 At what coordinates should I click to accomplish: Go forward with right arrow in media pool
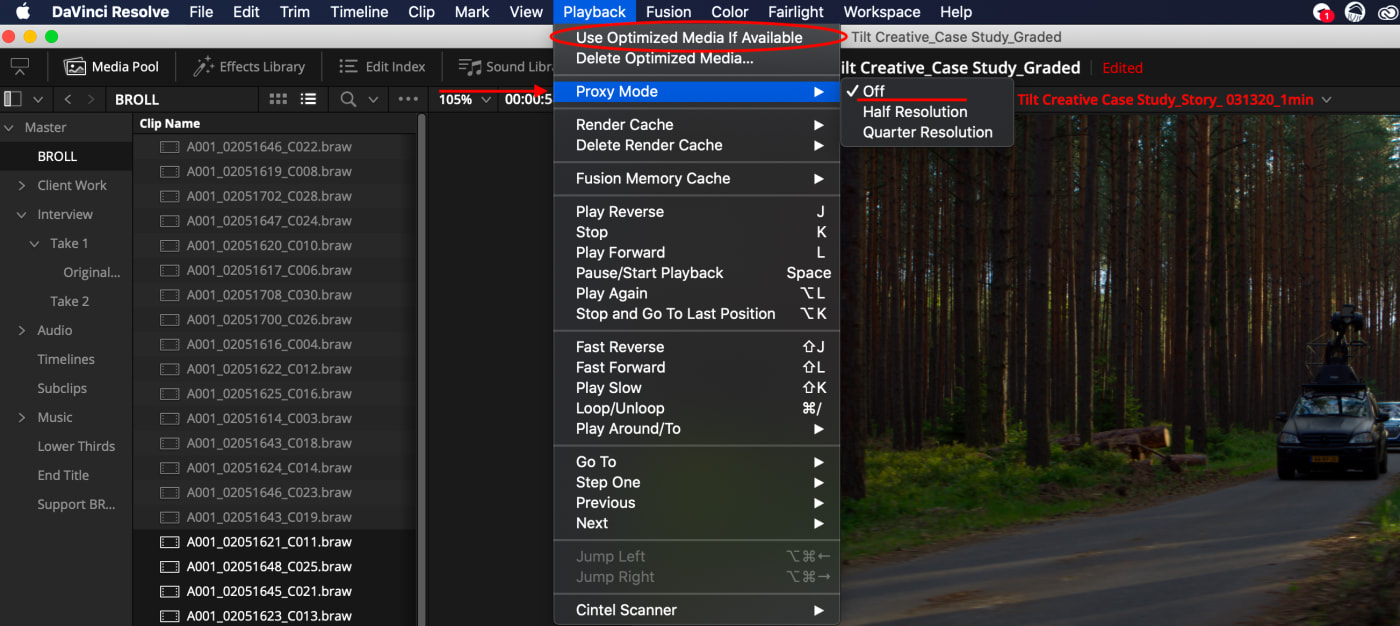[92, 99]
